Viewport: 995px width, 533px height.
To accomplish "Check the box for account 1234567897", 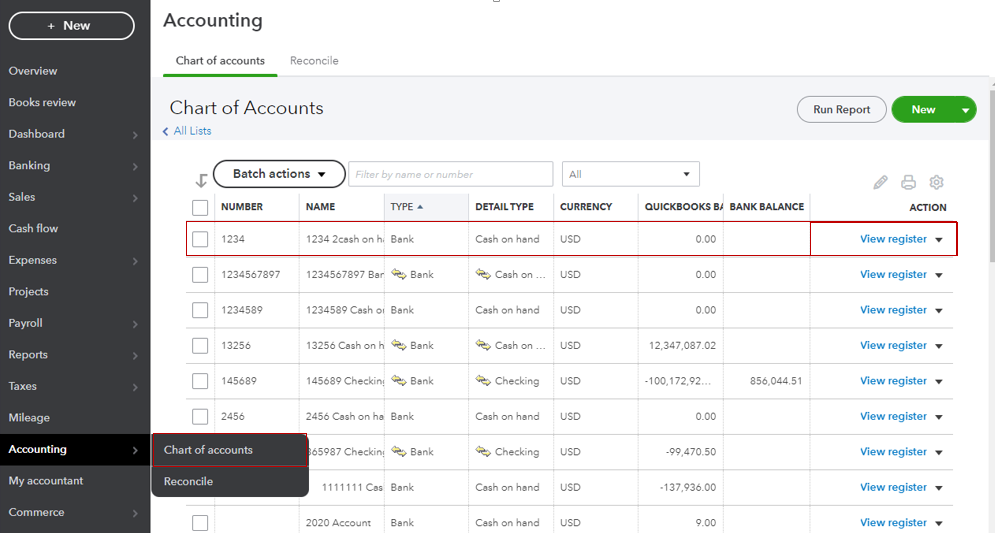I will pos(200,275).
